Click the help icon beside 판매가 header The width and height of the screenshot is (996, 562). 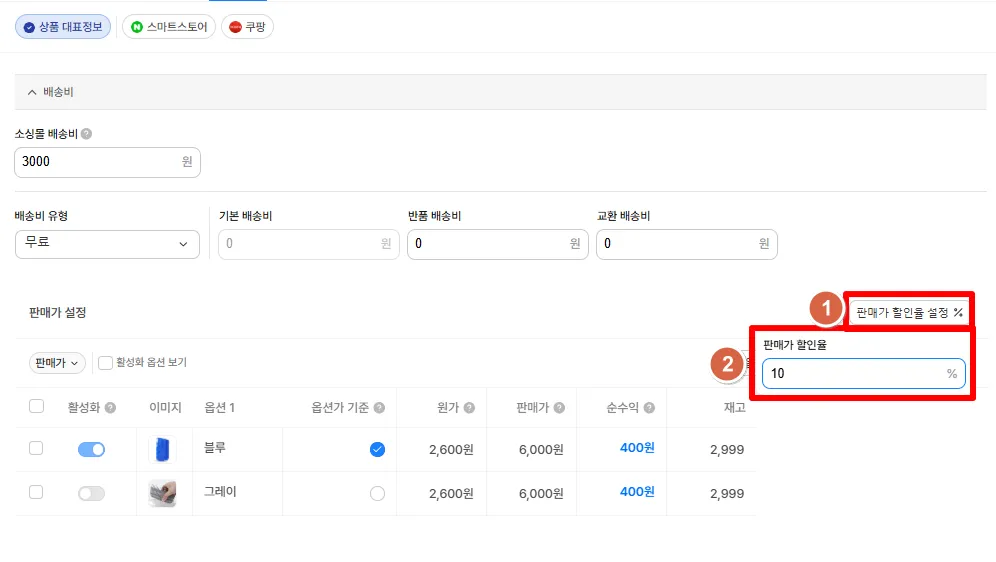[x=559, y=408]
